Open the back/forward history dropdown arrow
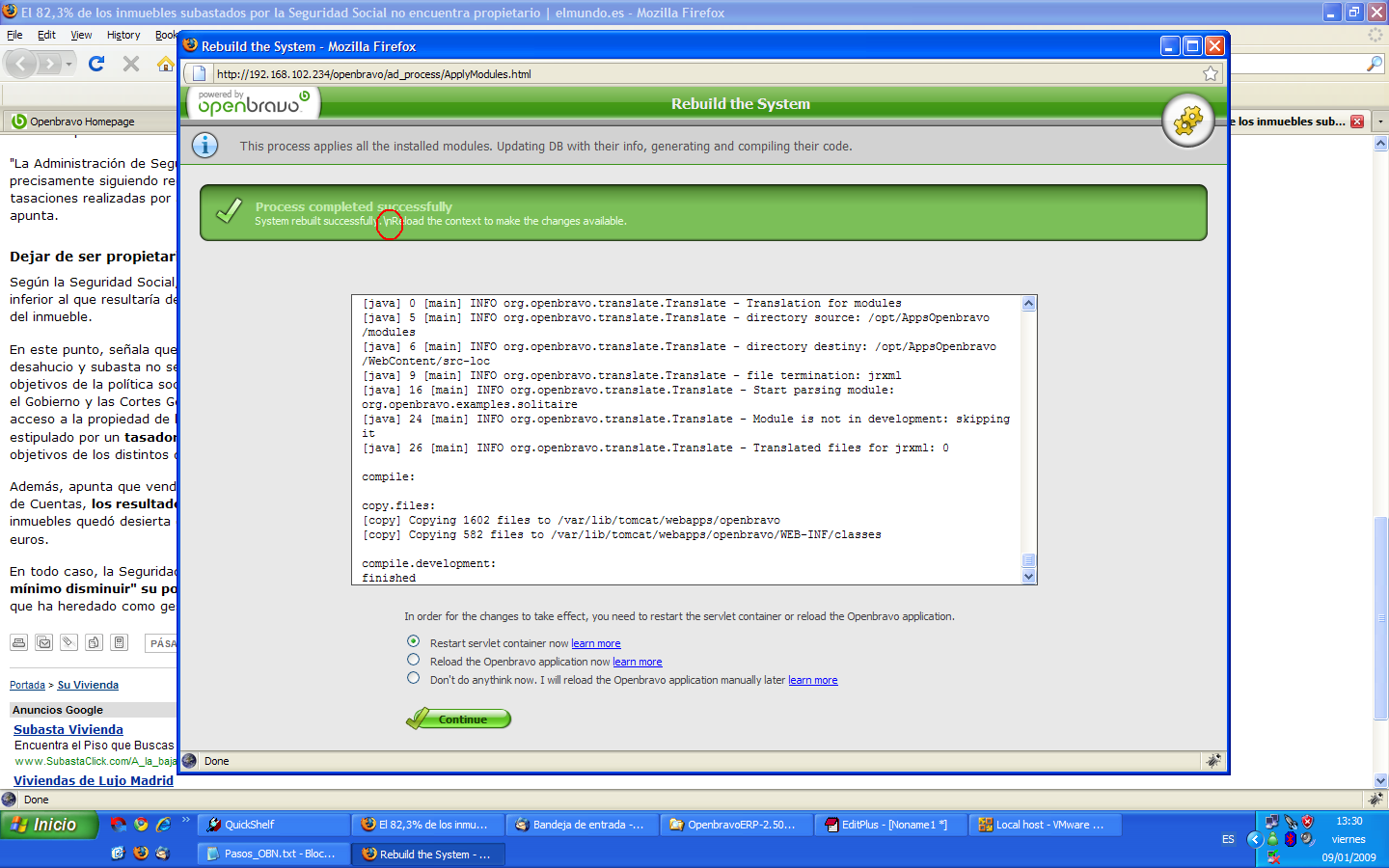This screenshot has height=868, width=1389. point(68,64)
